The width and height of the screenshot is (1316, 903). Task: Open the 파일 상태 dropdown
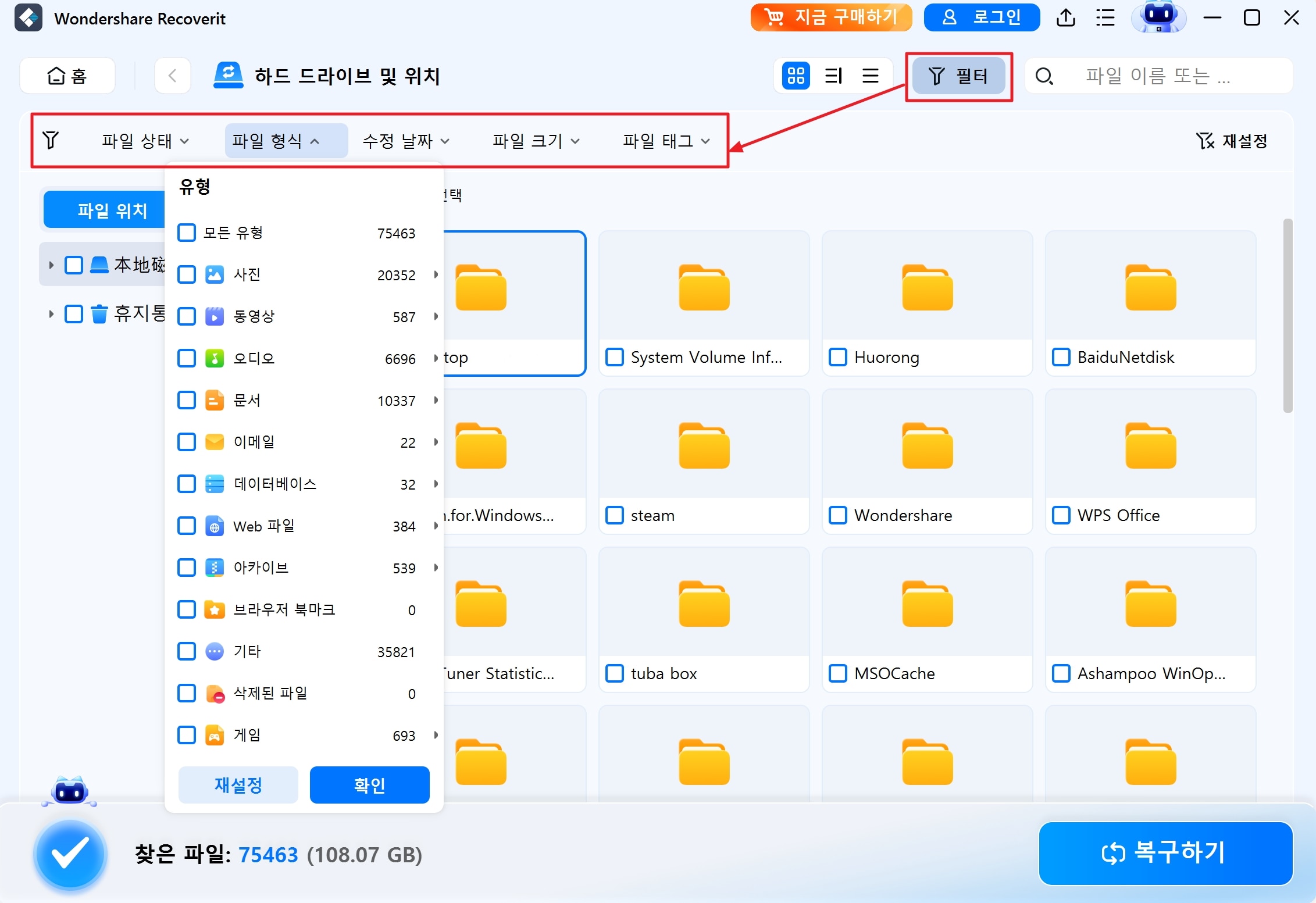coord(145,141)
